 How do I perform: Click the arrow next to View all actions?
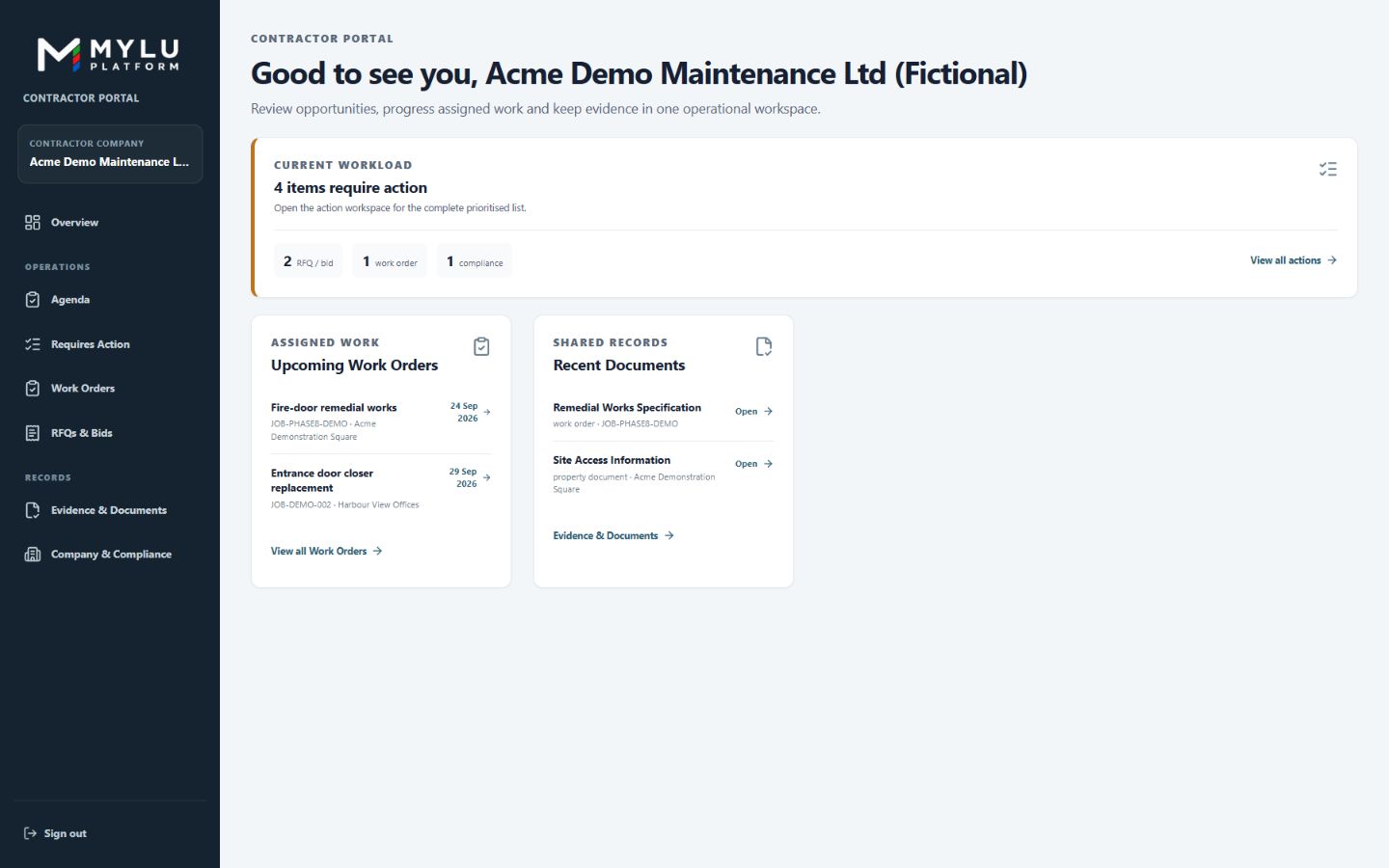pyautogui.click(x=1332, y=260)
